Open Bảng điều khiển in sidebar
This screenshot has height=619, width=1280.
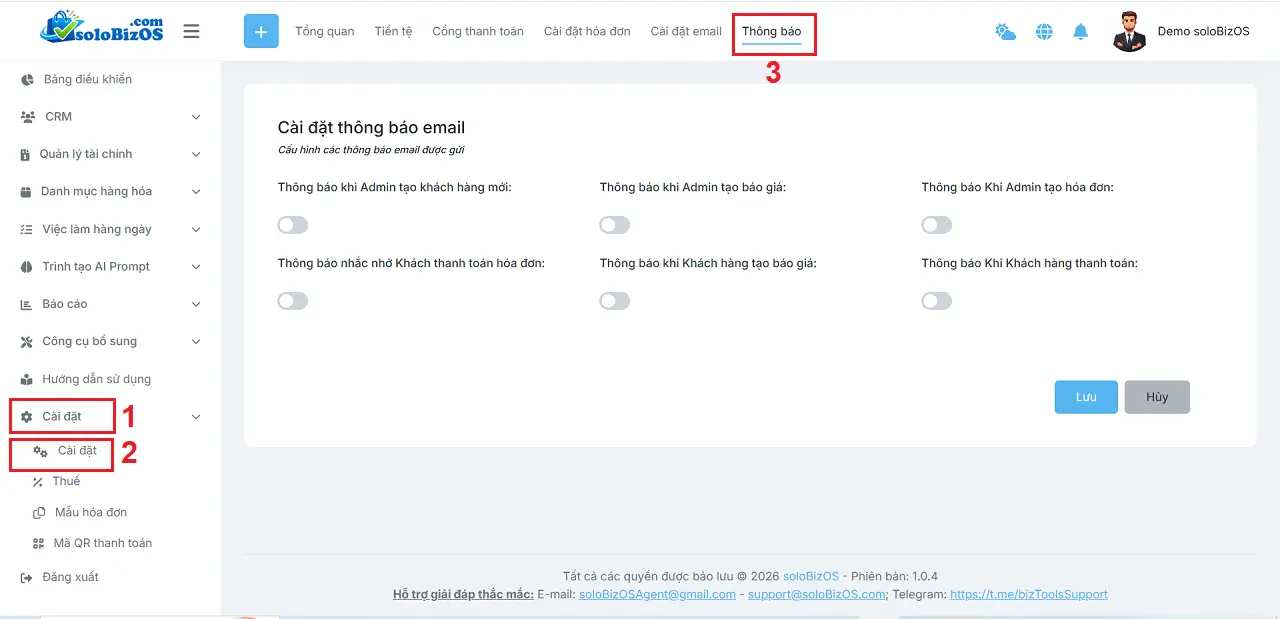tap(88, 79)
